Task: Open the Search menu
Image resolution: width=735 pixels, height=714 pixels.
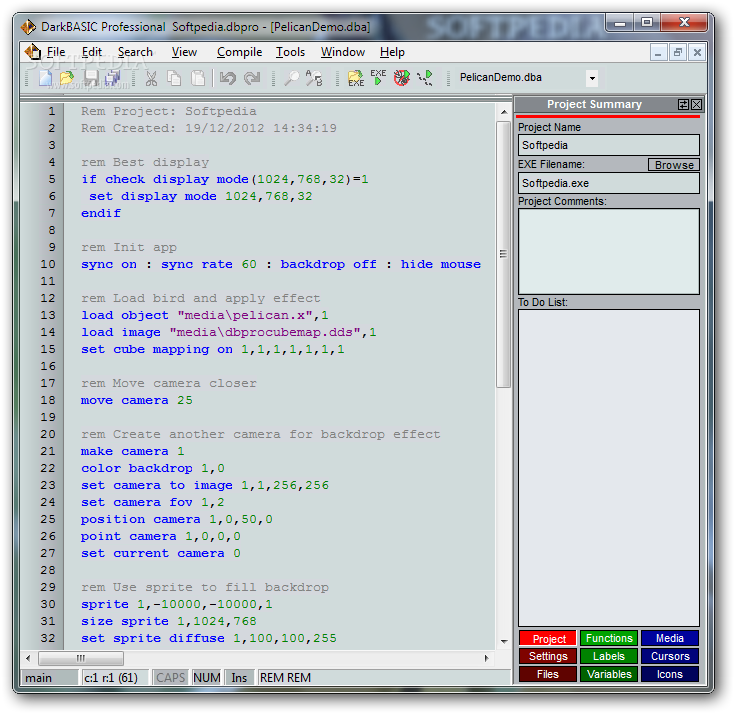Action: [x=135, y=52]
